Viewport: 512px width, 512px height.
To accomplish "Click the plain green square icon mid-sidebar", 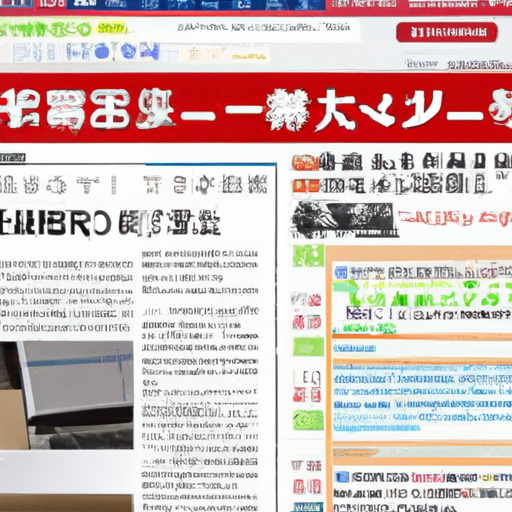I will click(308, 346).
